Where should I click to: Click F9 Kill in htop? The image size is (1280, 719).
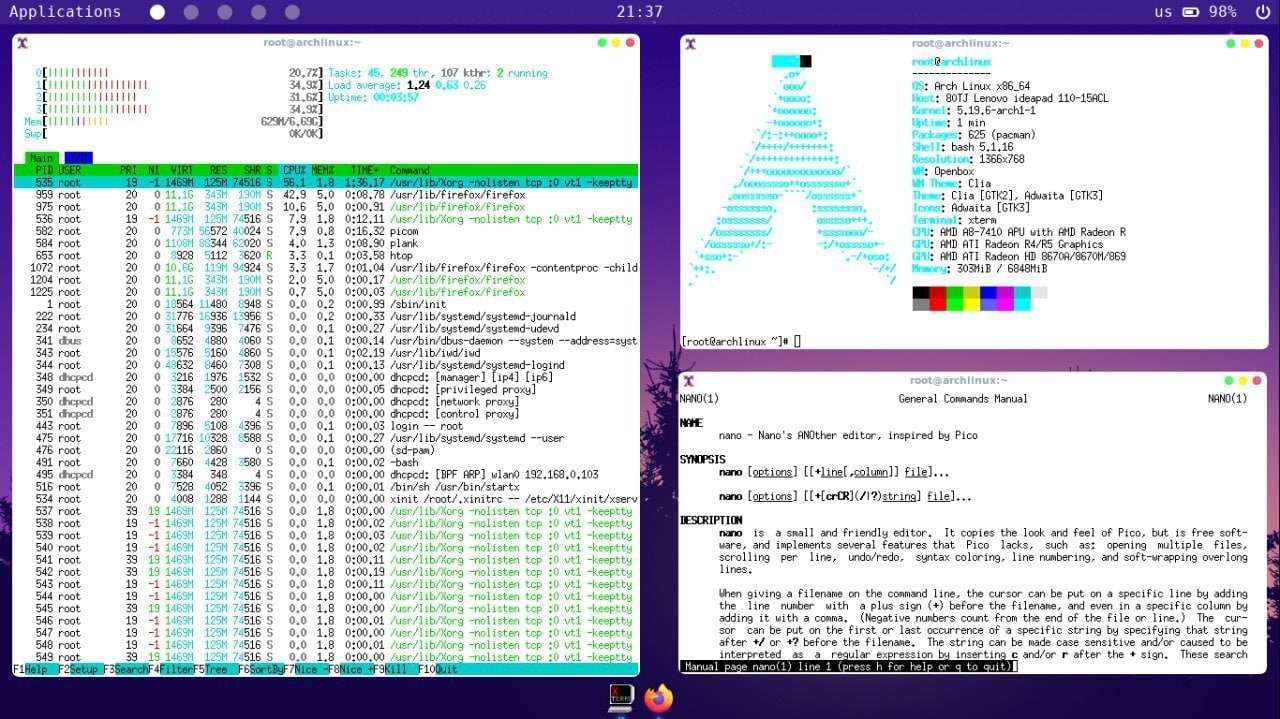click(395, 669)
